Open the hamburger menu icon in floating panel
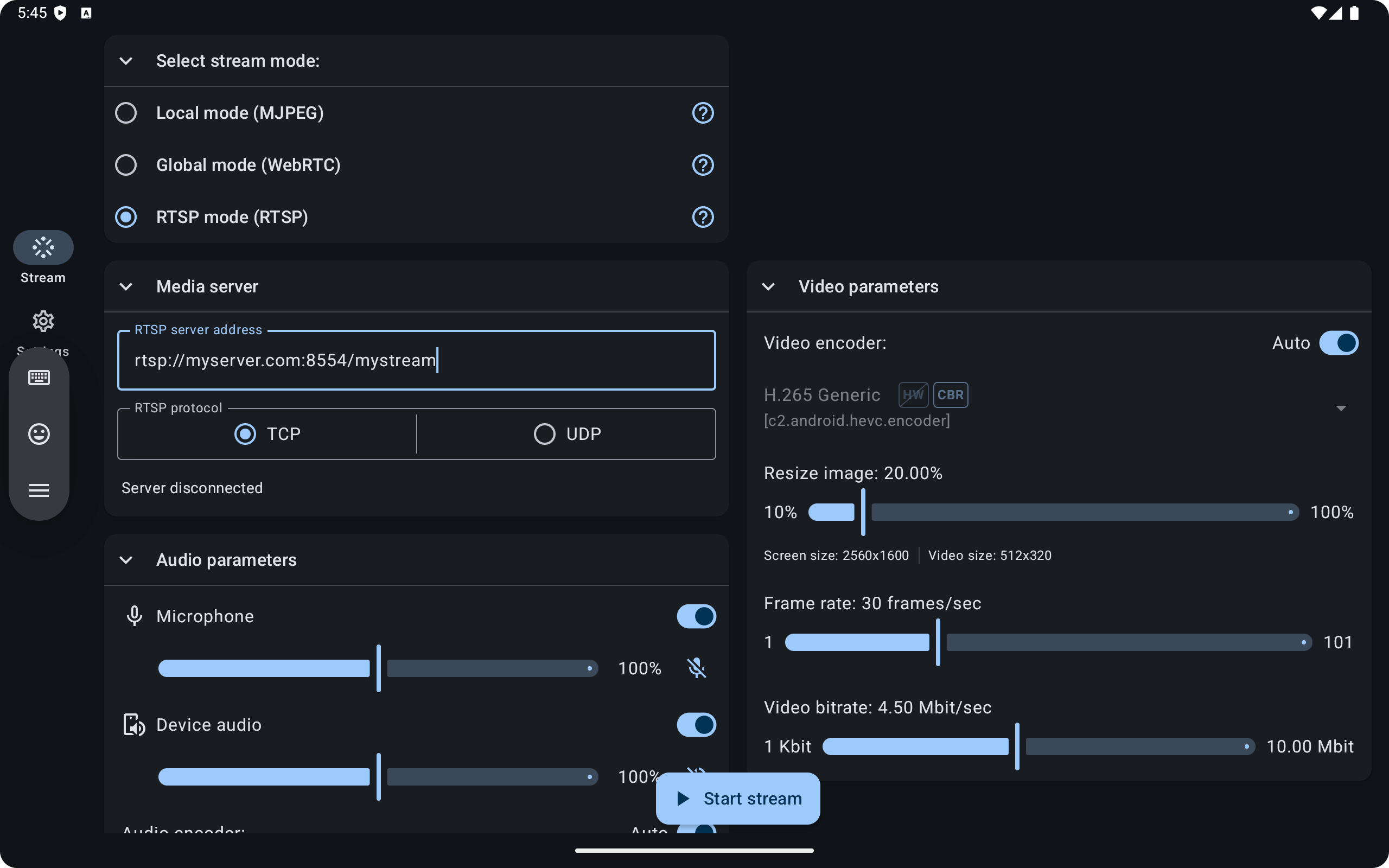Viewport: 1389px width, 868px height. [39, 490]
